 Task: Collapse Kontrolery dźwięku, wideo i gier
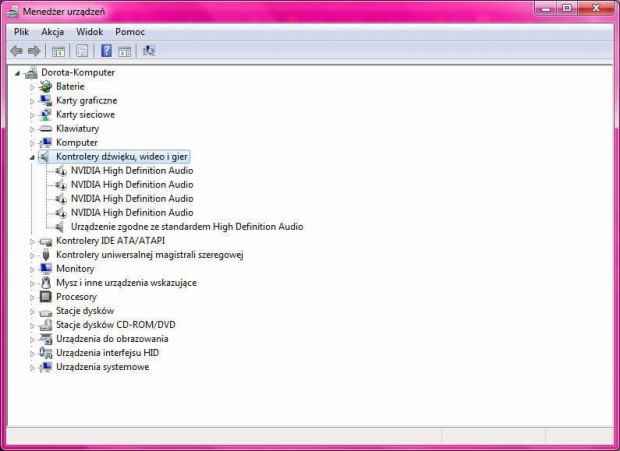(x=32, y=158)
